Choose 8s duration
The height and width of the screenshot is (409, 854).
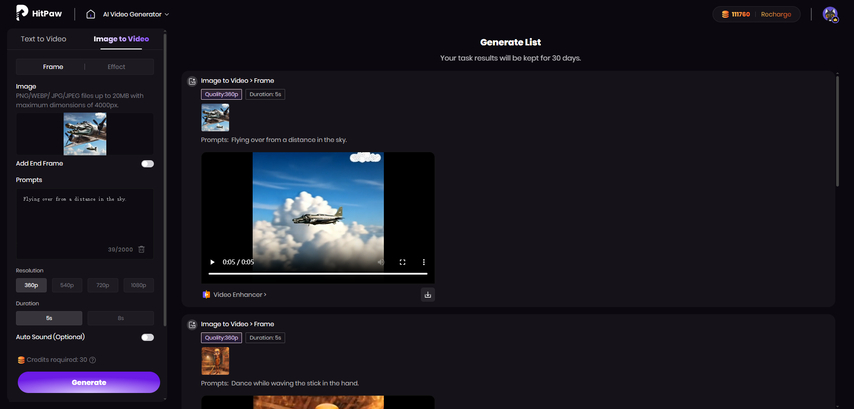coord(121,318)
